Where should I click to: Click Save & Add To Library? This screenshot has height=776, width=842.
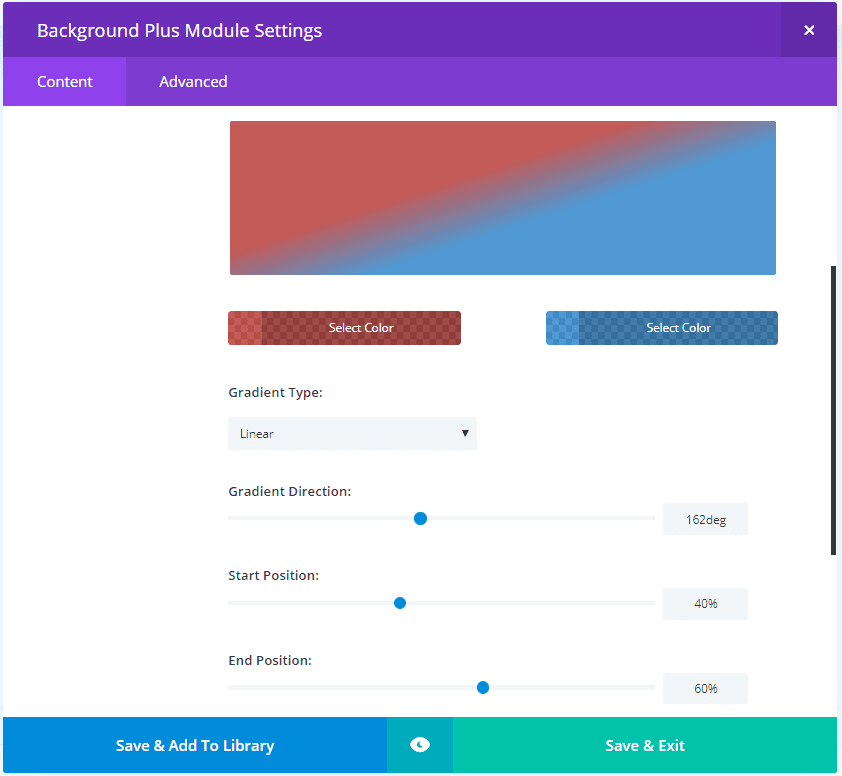click(195, 745)
